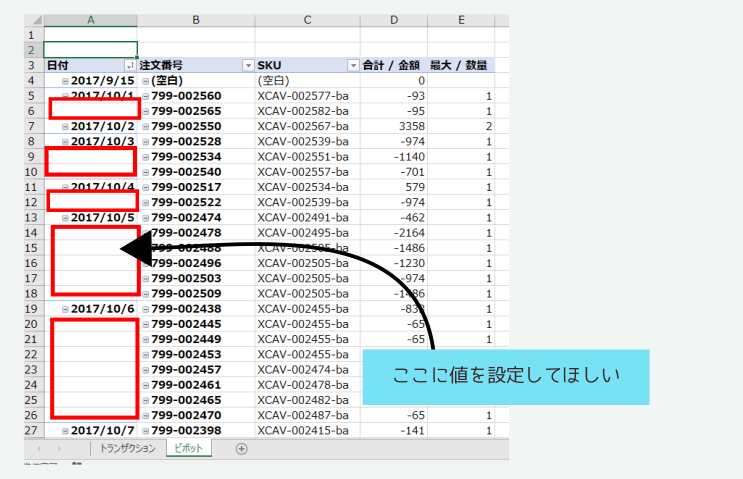Click cell with SKU XCAV-002491-ba
Viewport: 743px width, 479px height.
point(308,218)
